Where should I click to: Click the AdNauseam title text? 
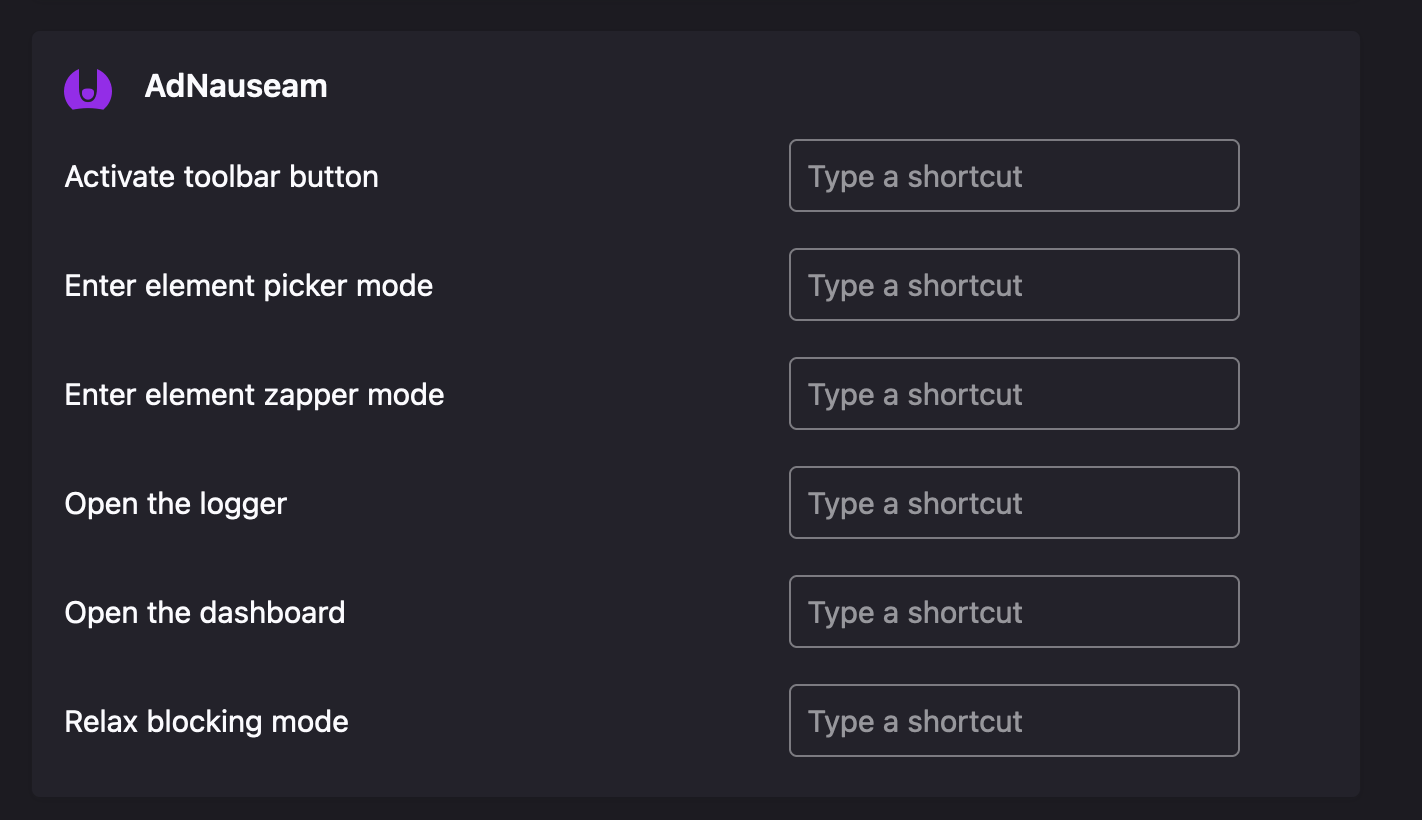(237, 86)
